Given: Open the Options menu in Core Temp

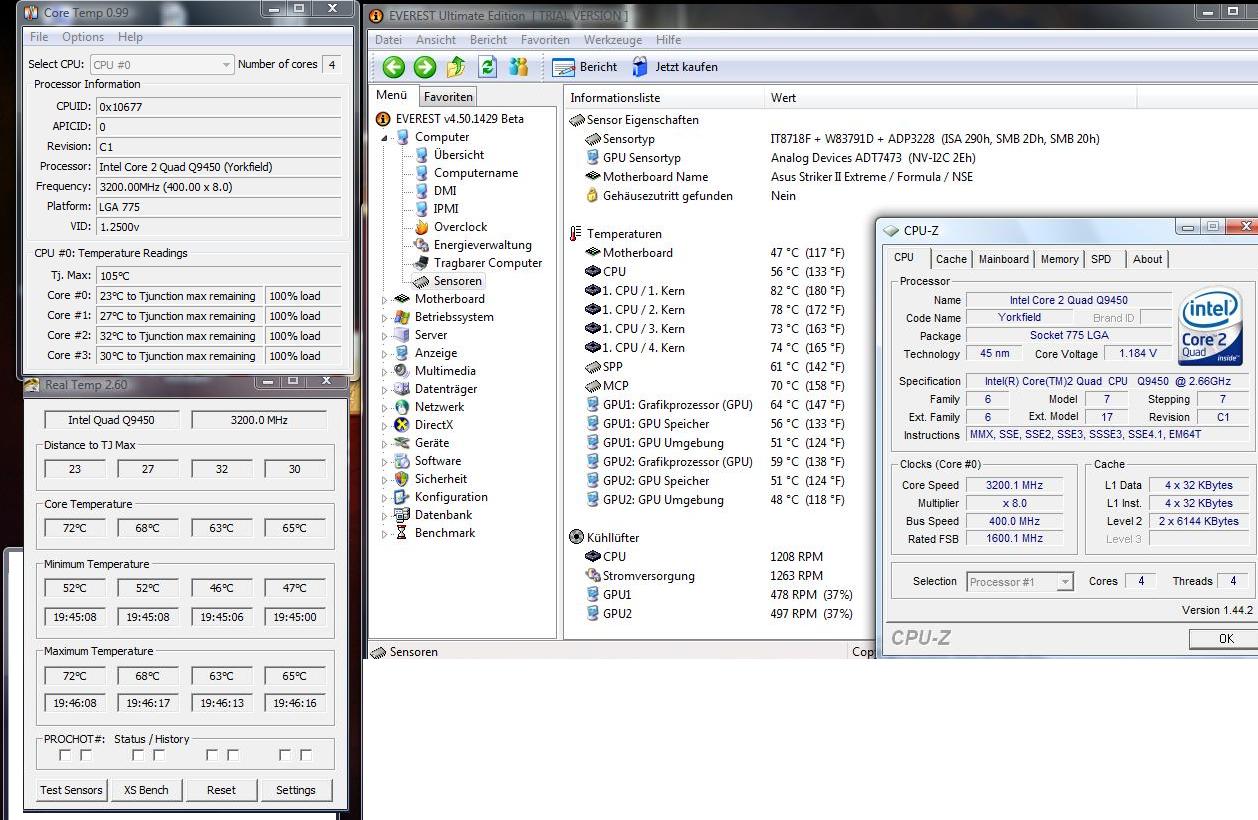Looking at the screenshot, I should click(x=83, y=37).
